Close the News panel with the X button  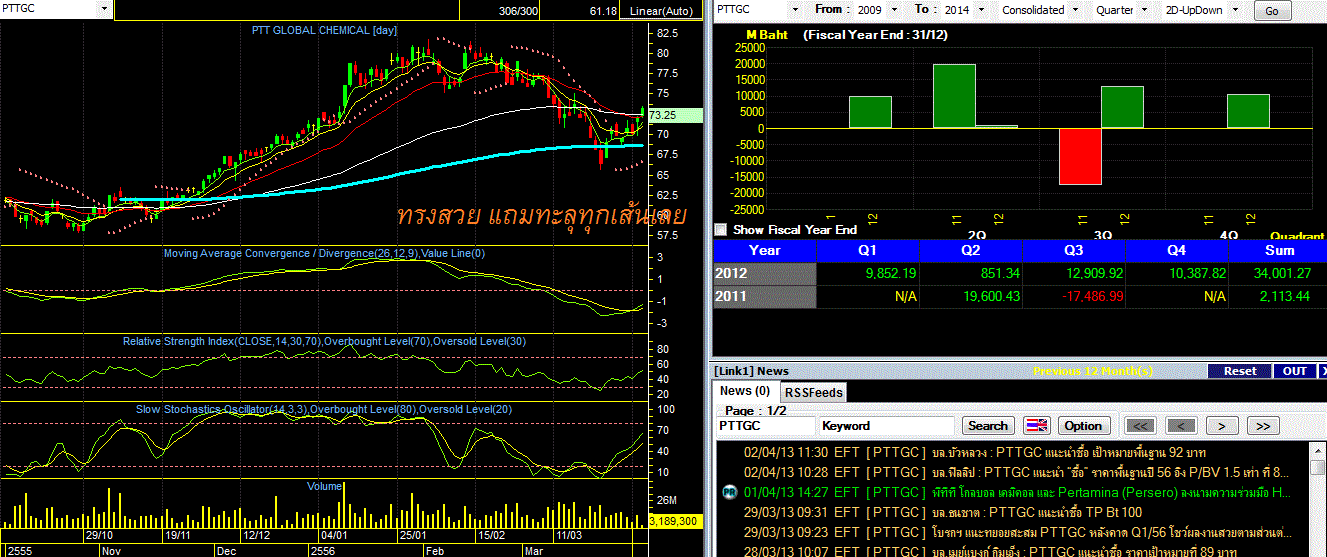(1322, 371)
